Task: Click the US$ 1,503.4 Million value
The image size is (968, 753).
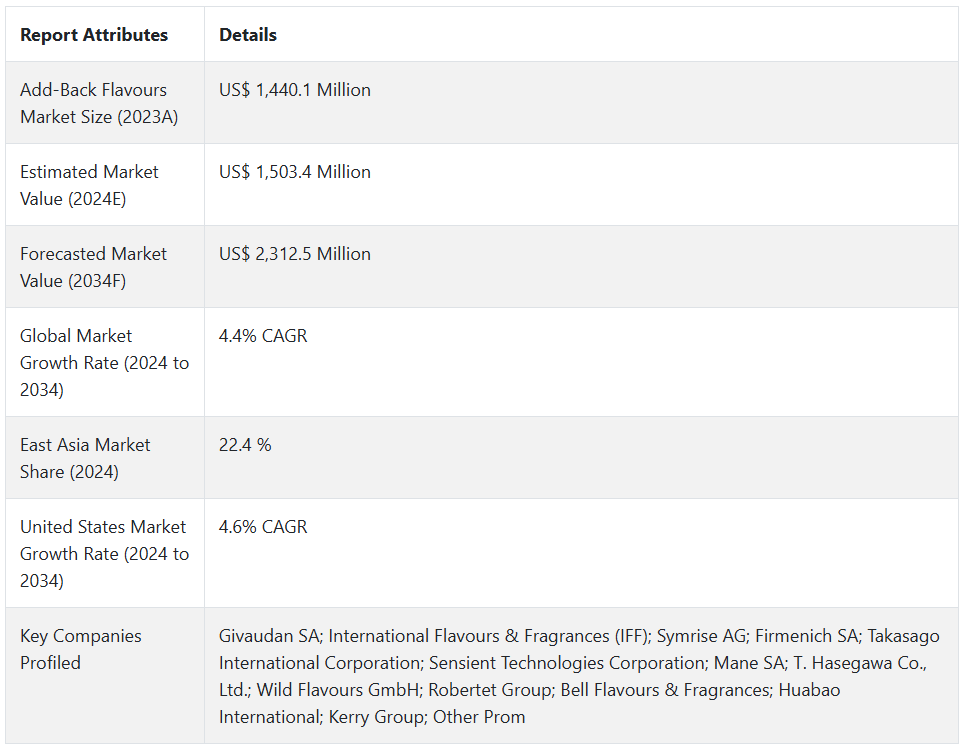Action: pos(295,172)
